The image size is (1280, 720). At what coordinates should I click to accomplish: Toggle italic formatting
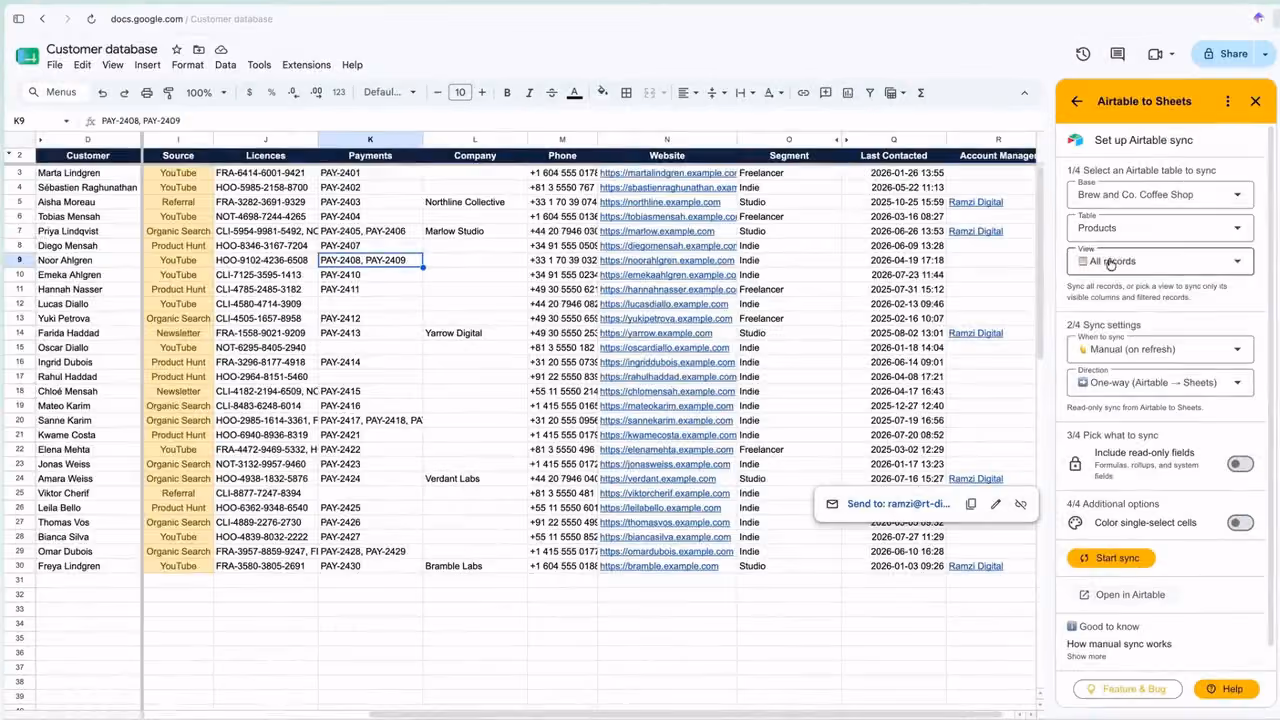tap(529, 93)
